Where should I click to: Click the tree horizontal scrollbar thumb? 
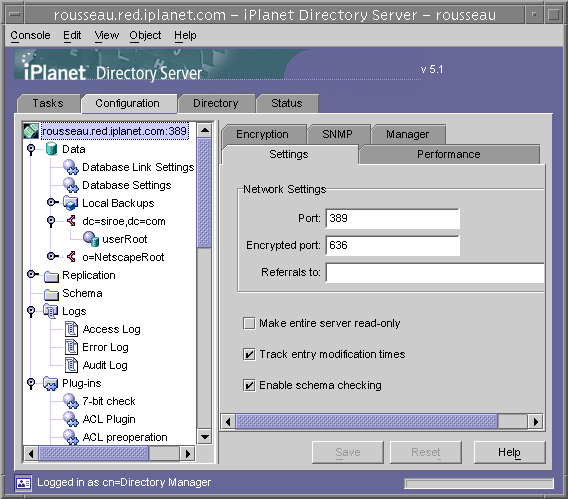(x=94, y=454)
